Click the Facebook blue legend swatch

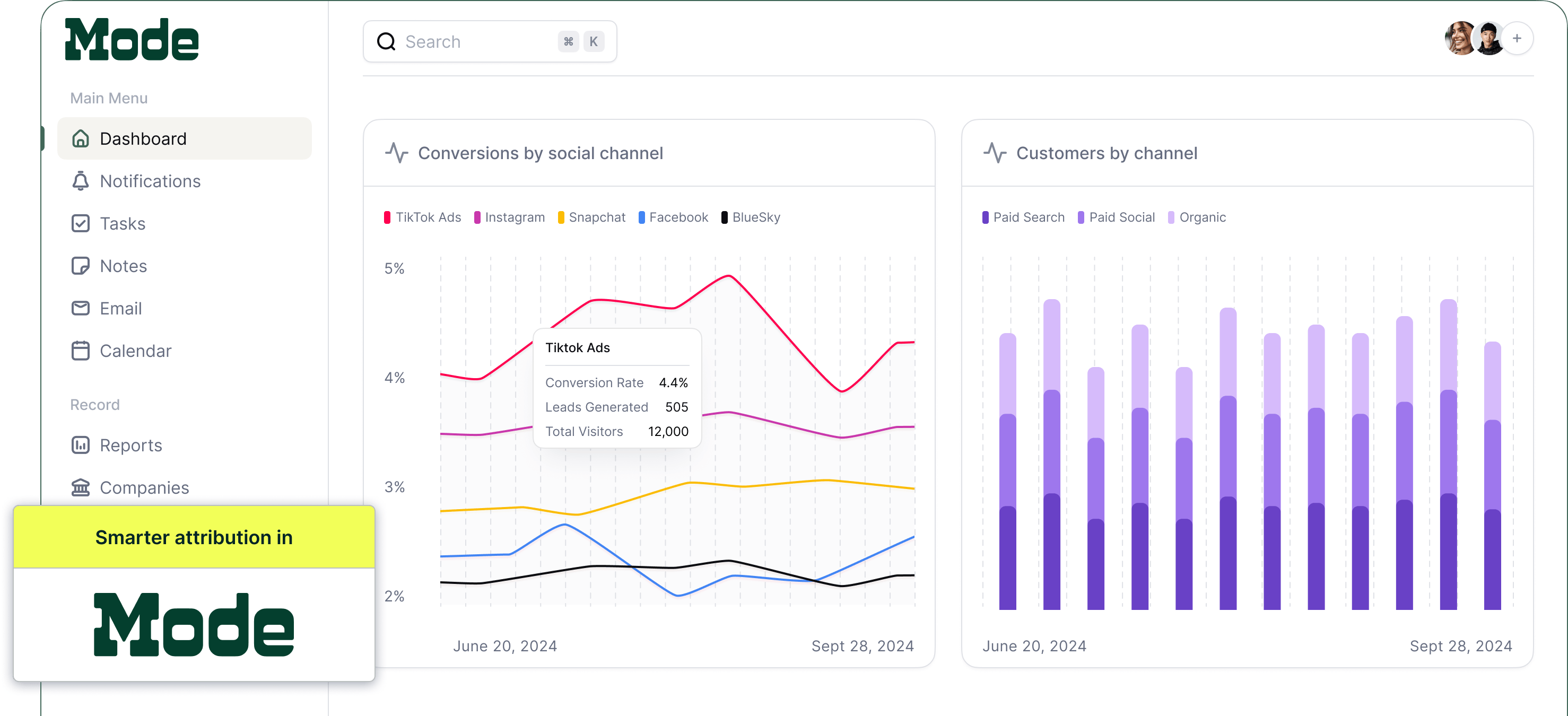(641, 217)
